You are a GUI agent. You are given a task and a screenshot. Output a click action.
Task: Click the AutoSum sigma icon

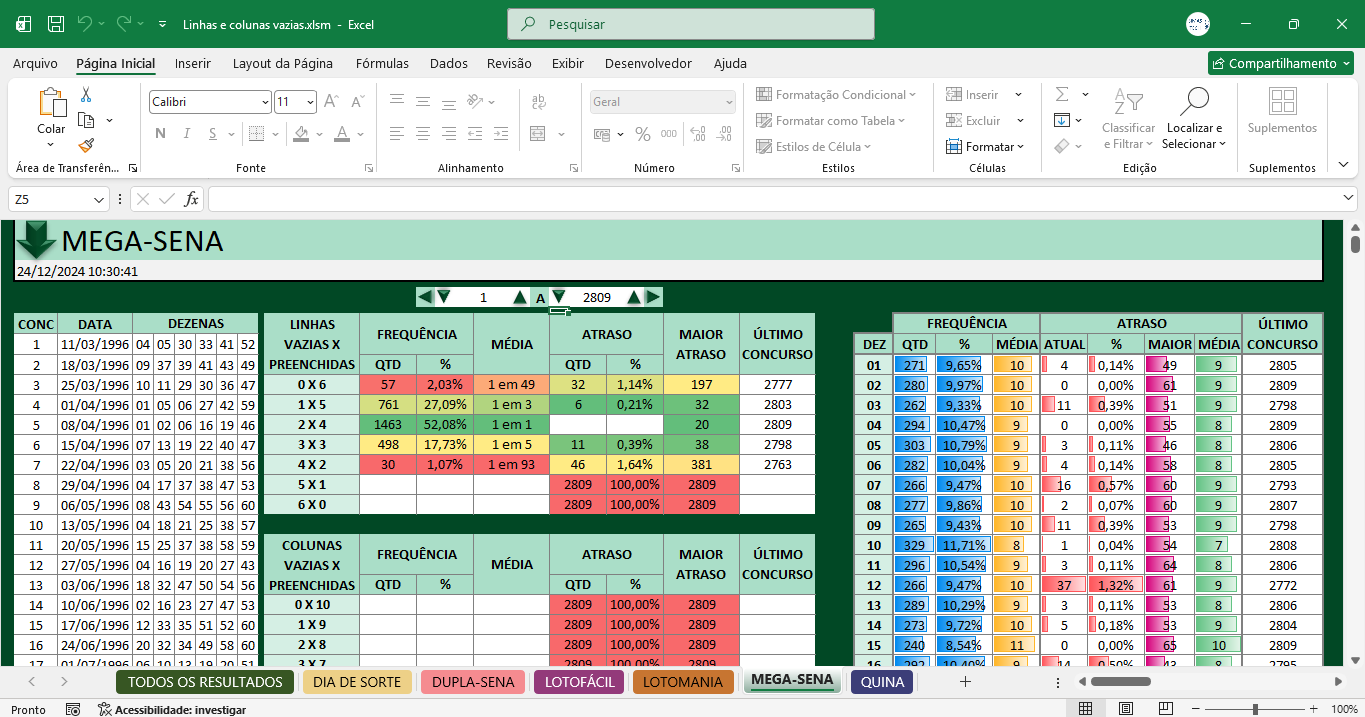coord(1062,94)
